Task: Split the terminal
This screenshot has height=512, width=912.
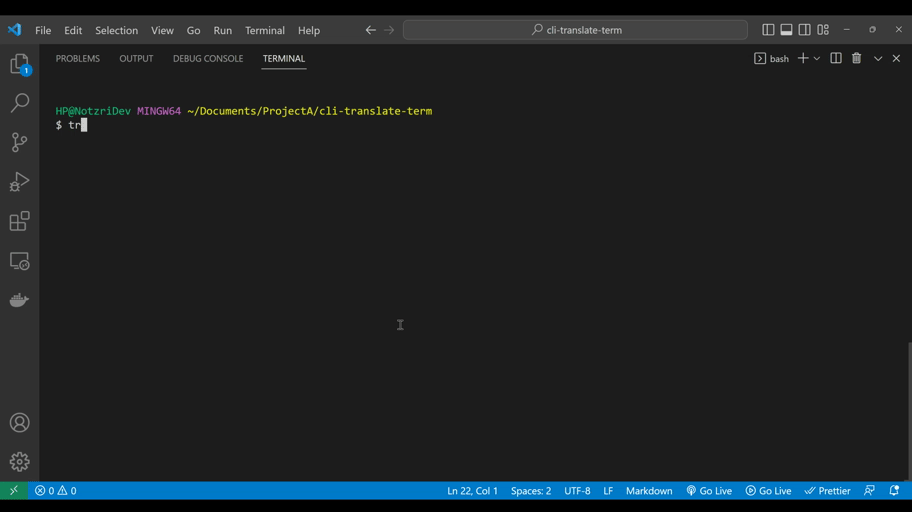Action: pyautogui.click(x=836, y=58)
